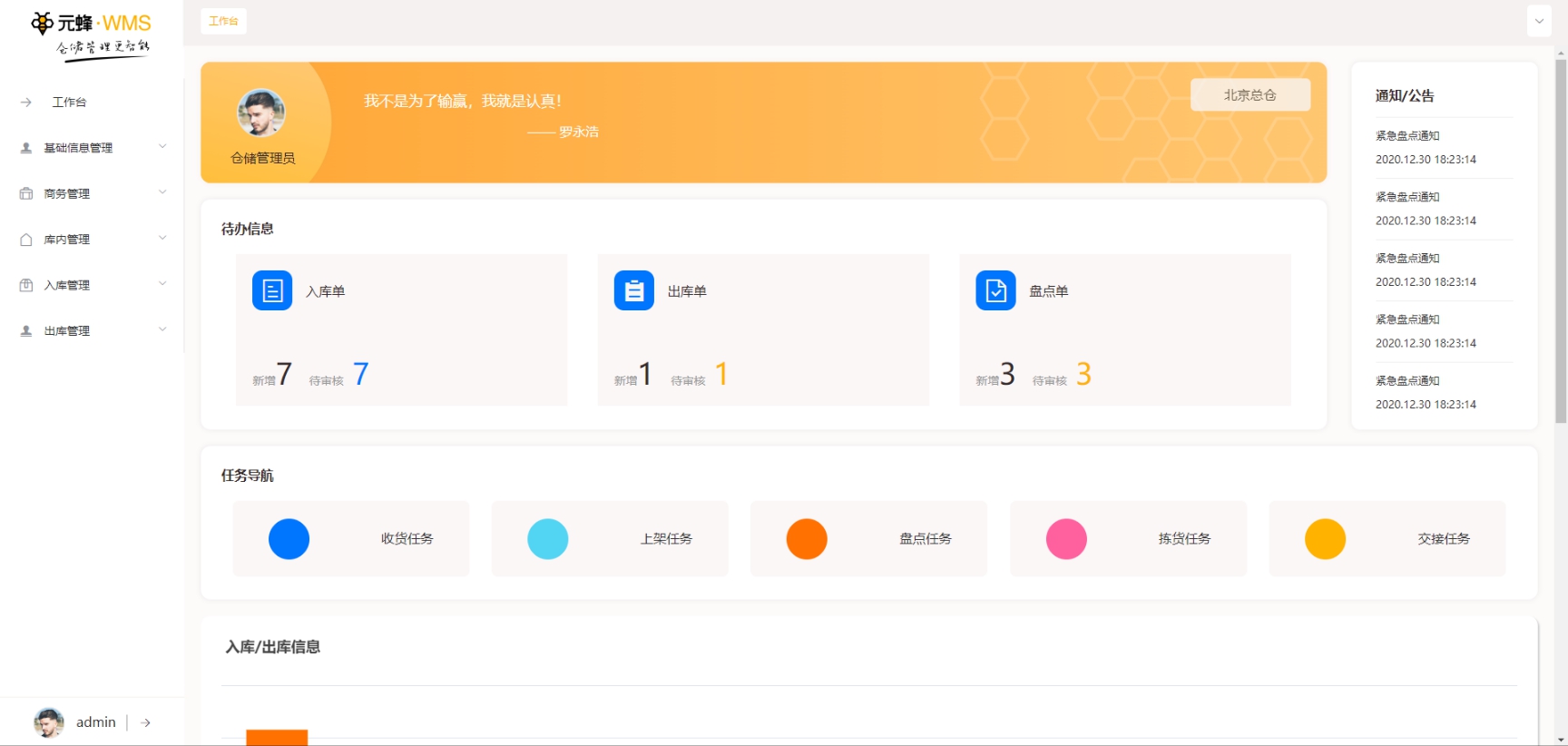The width and height of the screenshot is (1568, 746).
Task: Click the blue 出库单 clipboard icon
Action: click(x=634, y=290)
